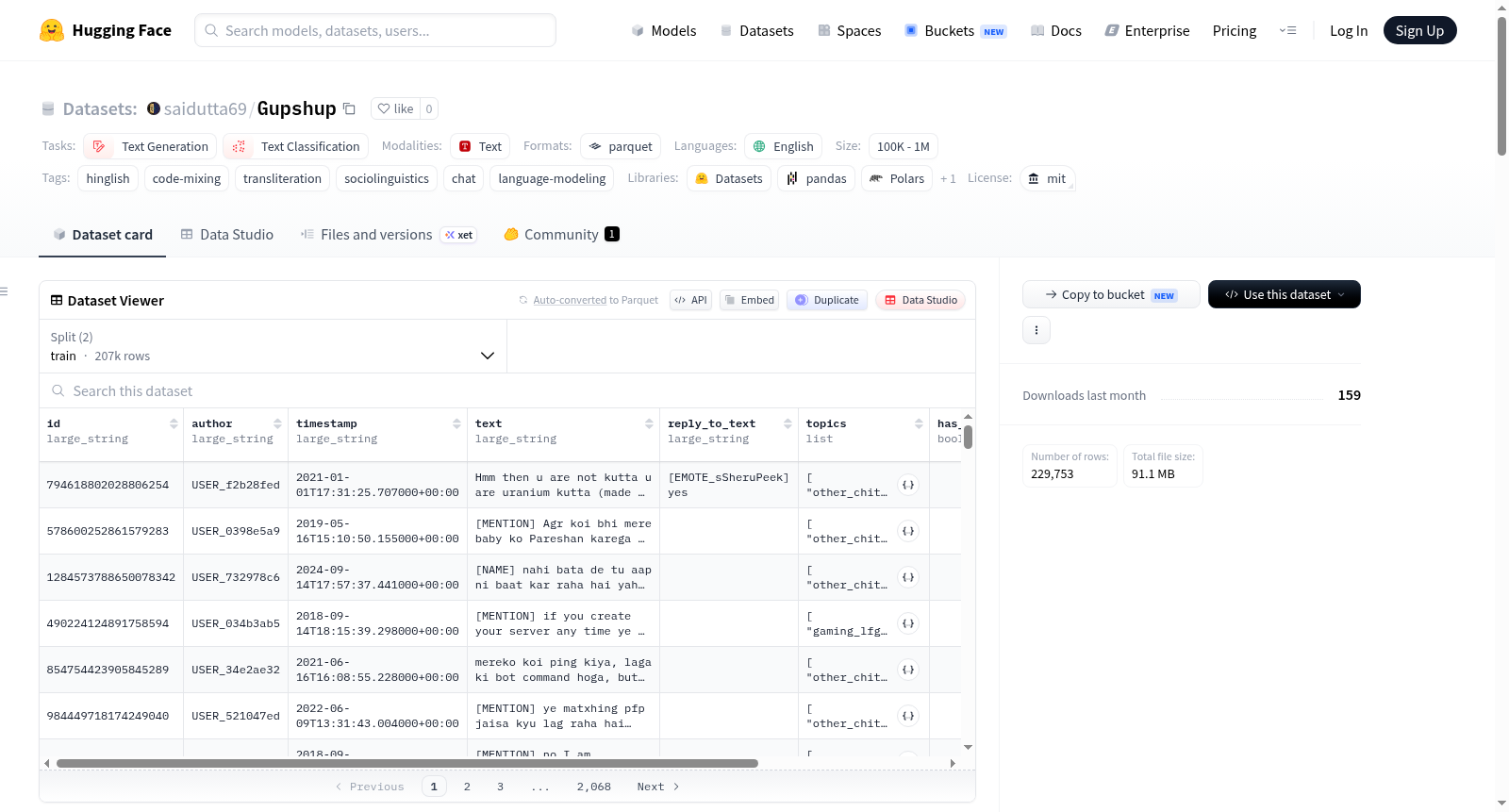Viewport: 1509px width, 812px height.
Task: Sort the author column
Action: point(277,423)
